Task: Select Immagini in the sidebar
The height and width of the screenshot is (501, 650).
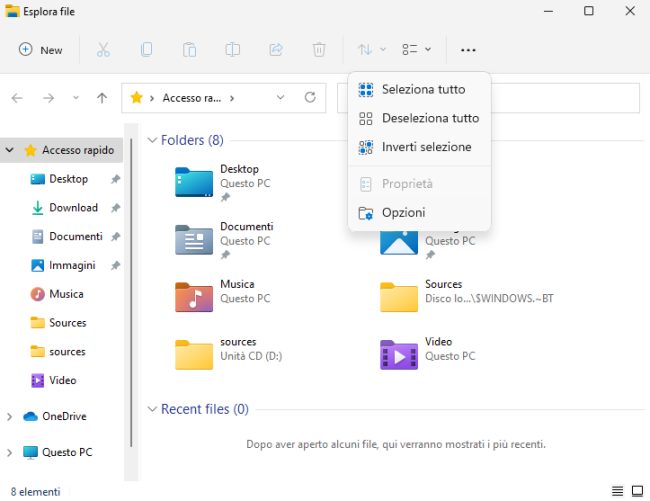Action: click(72, 265)
